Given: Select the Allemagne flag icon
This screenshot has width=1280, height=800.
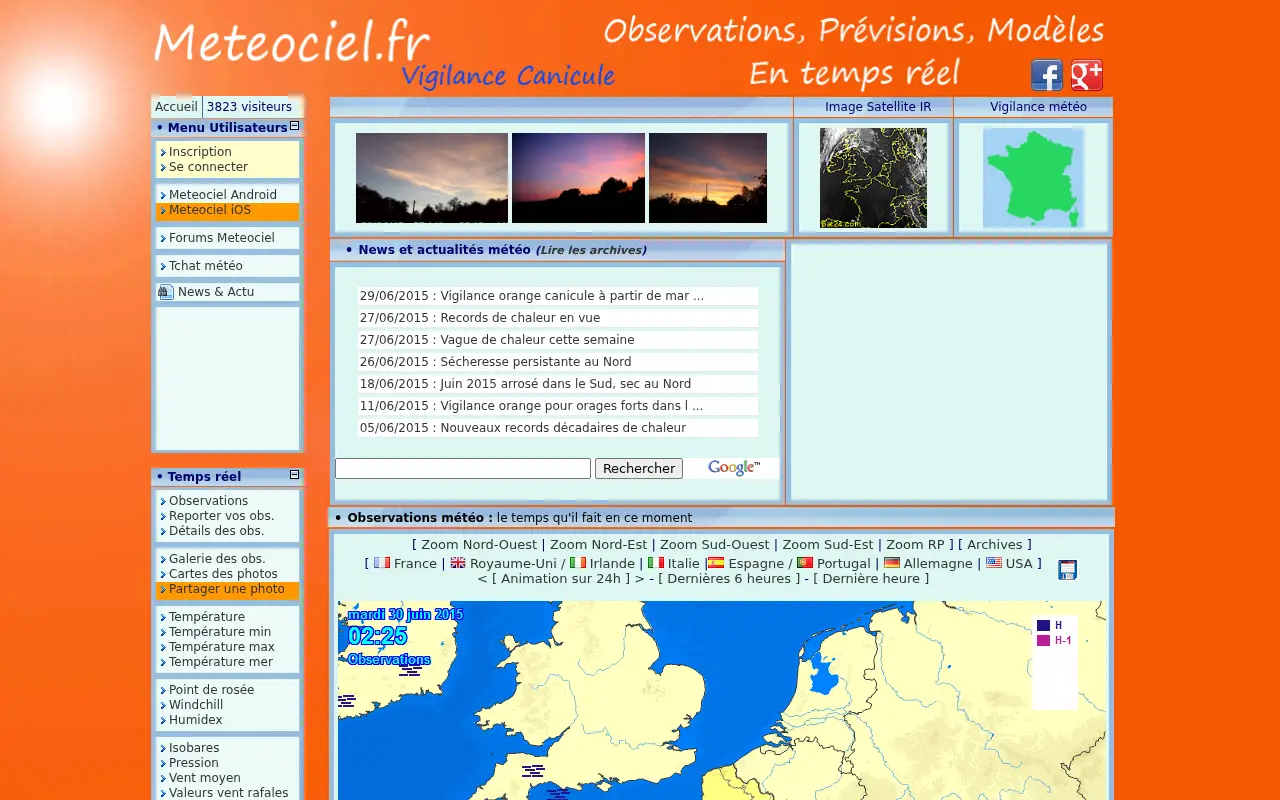Looking at the screenshot, I should point(892,563).
